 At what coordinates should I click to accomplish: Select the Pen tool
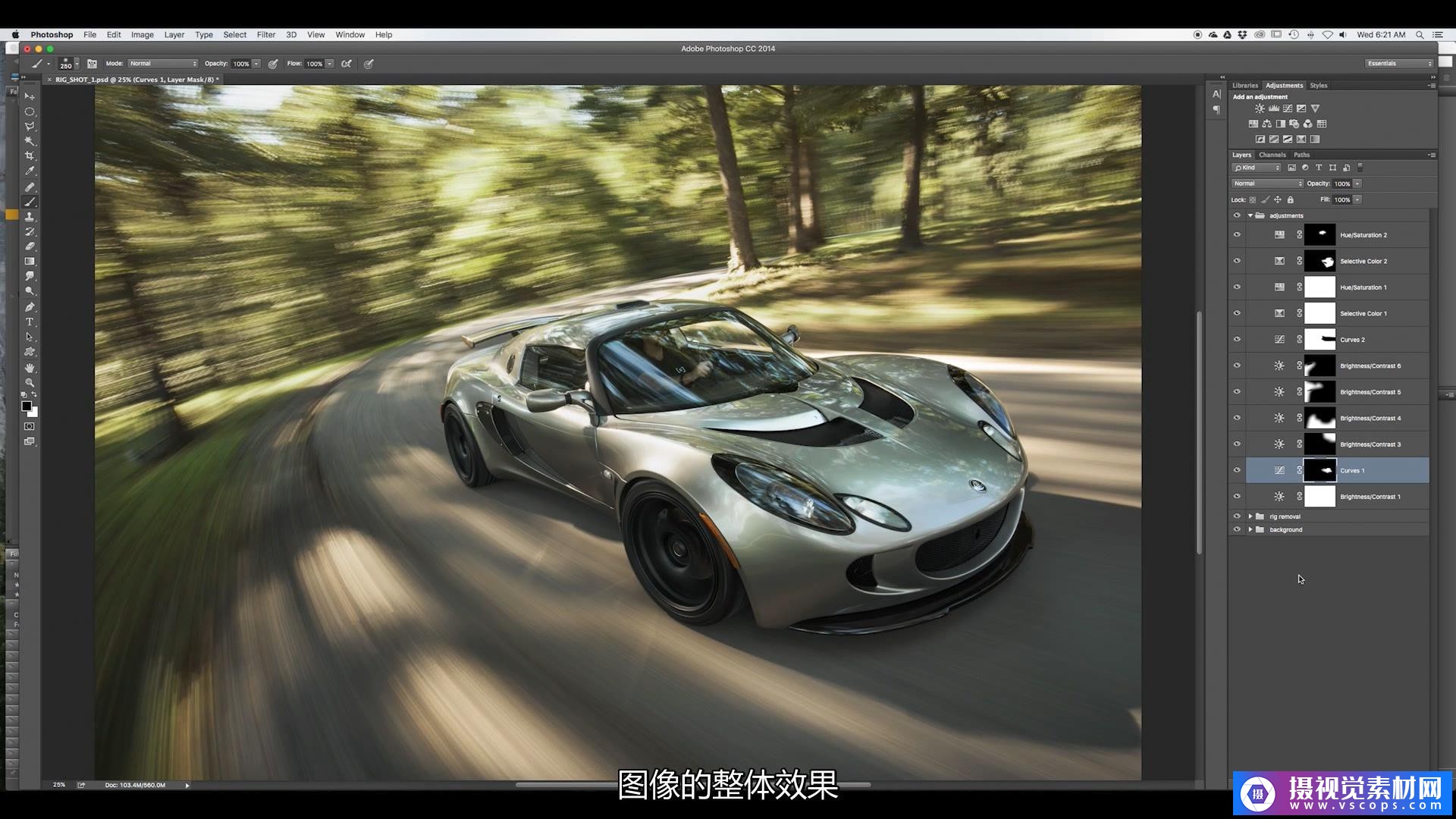(30, 307)
